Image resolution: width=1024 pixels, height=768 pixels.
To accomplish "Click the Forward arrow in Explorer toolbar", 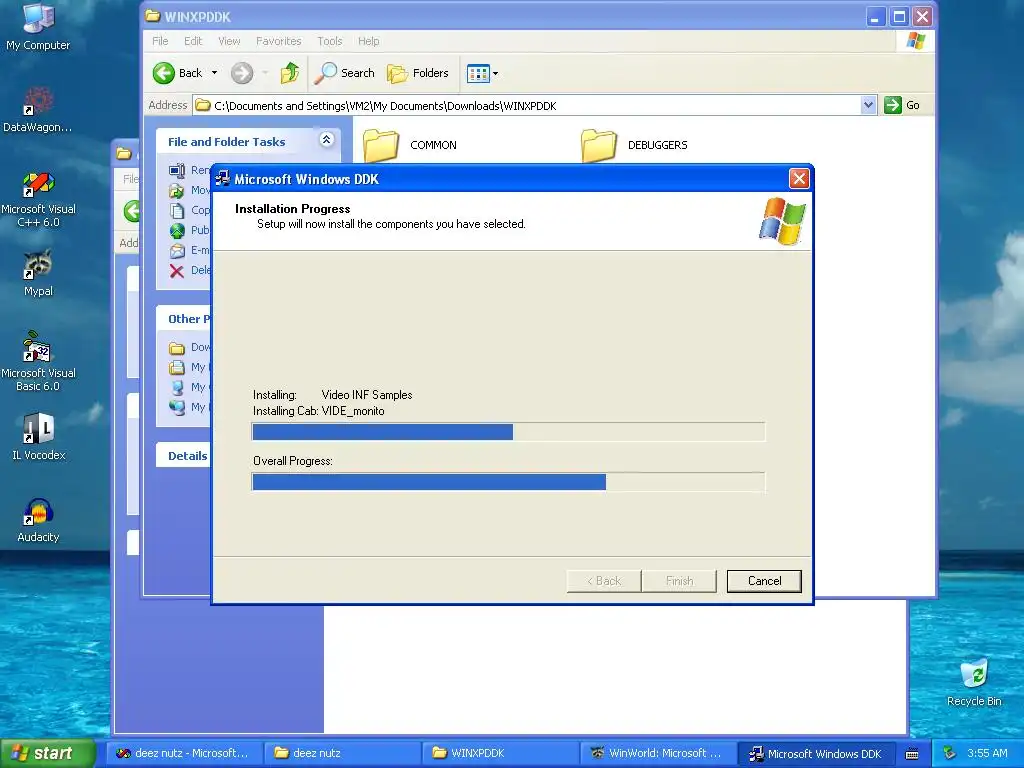I will click(x=242, y=73).
